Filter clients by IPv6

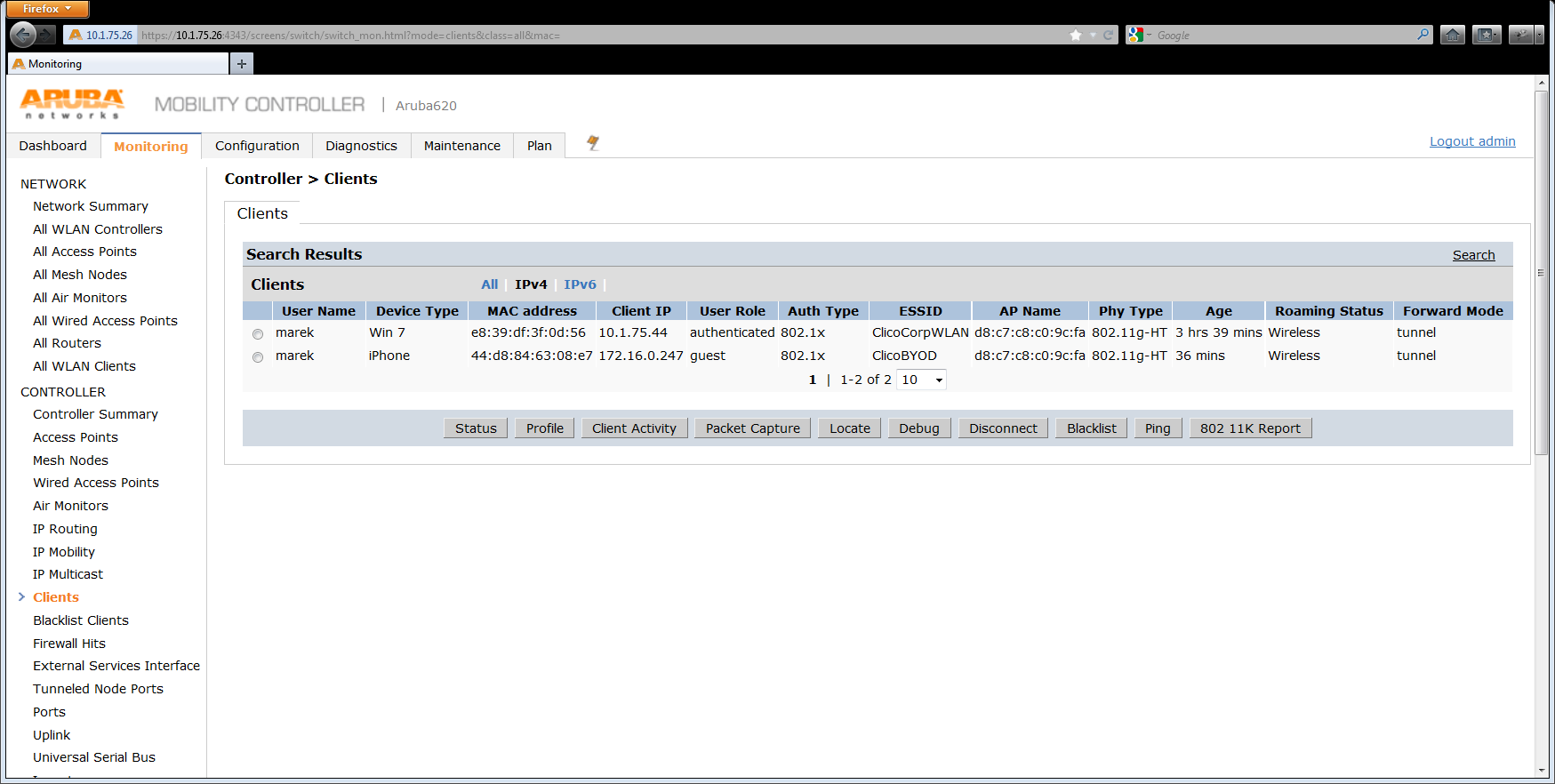click(x=580, y=284)
